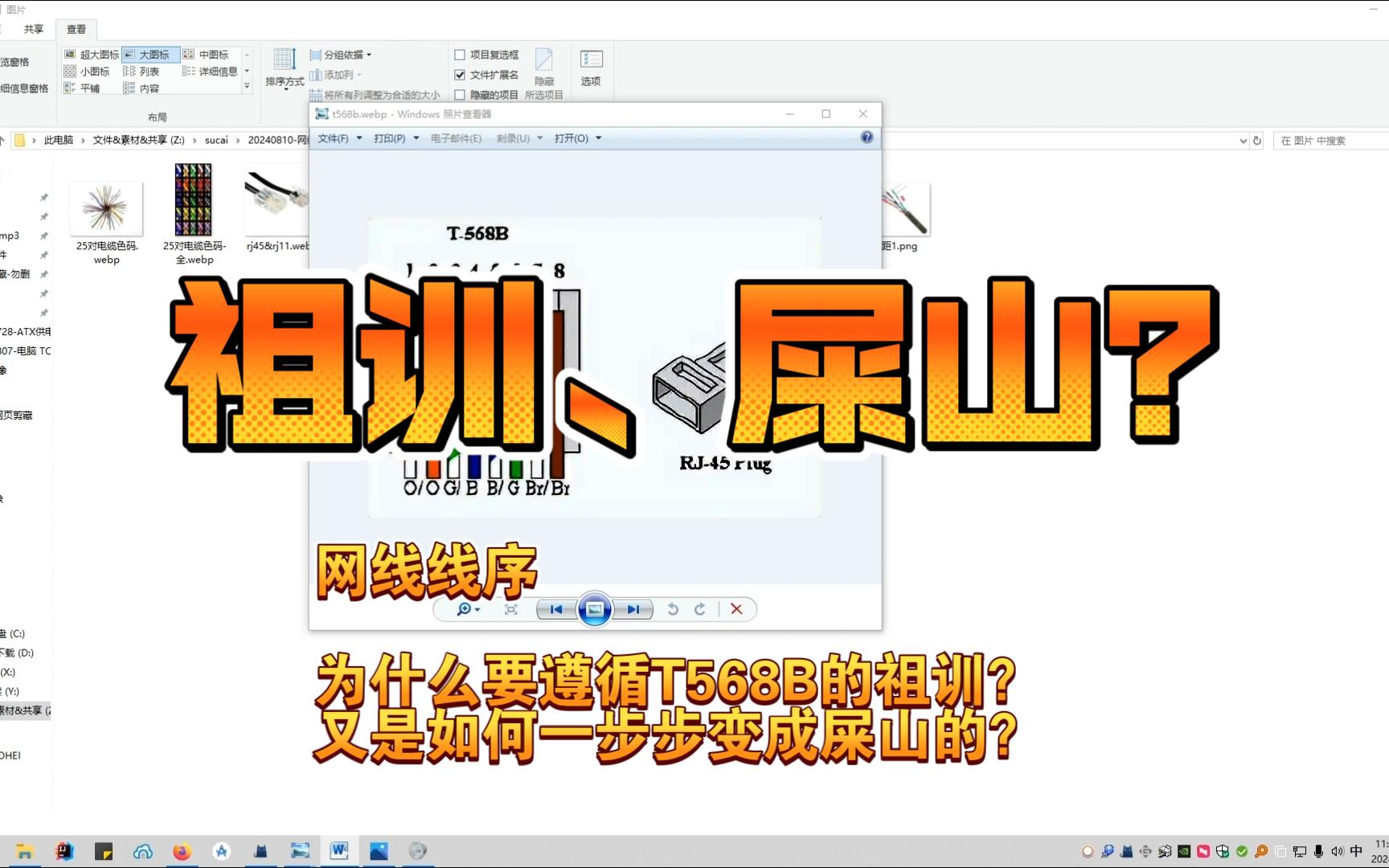The height and width of the screenshot is (868, 1389).
Task: Rotate image counterclockwise in photo viewer
Action: pyautogui.click(x=673, y=609)
